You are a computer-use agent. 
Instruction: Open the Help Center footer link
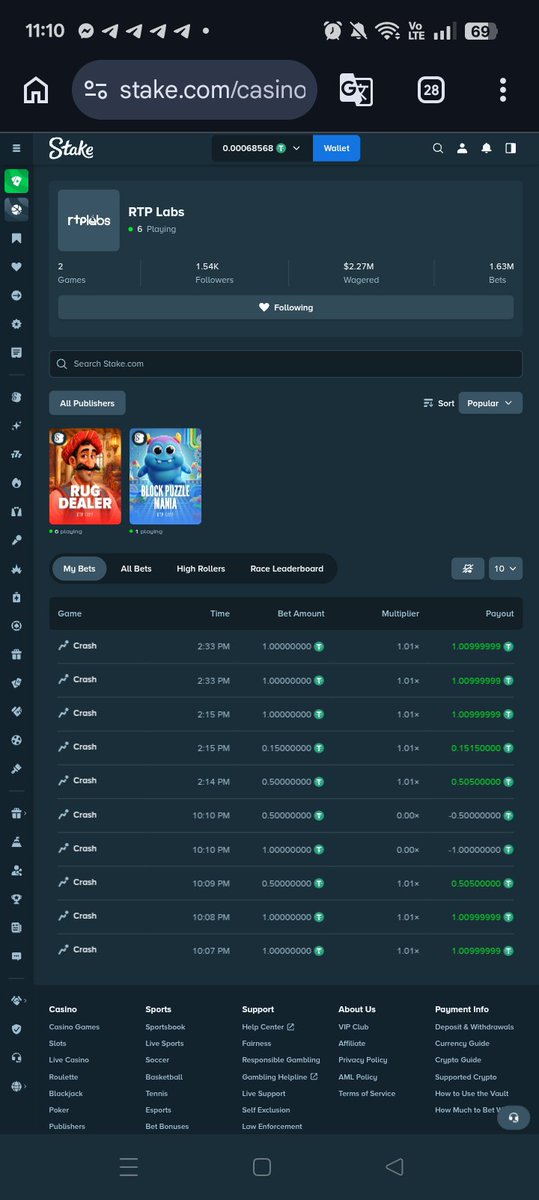(x=268, y=1027)
